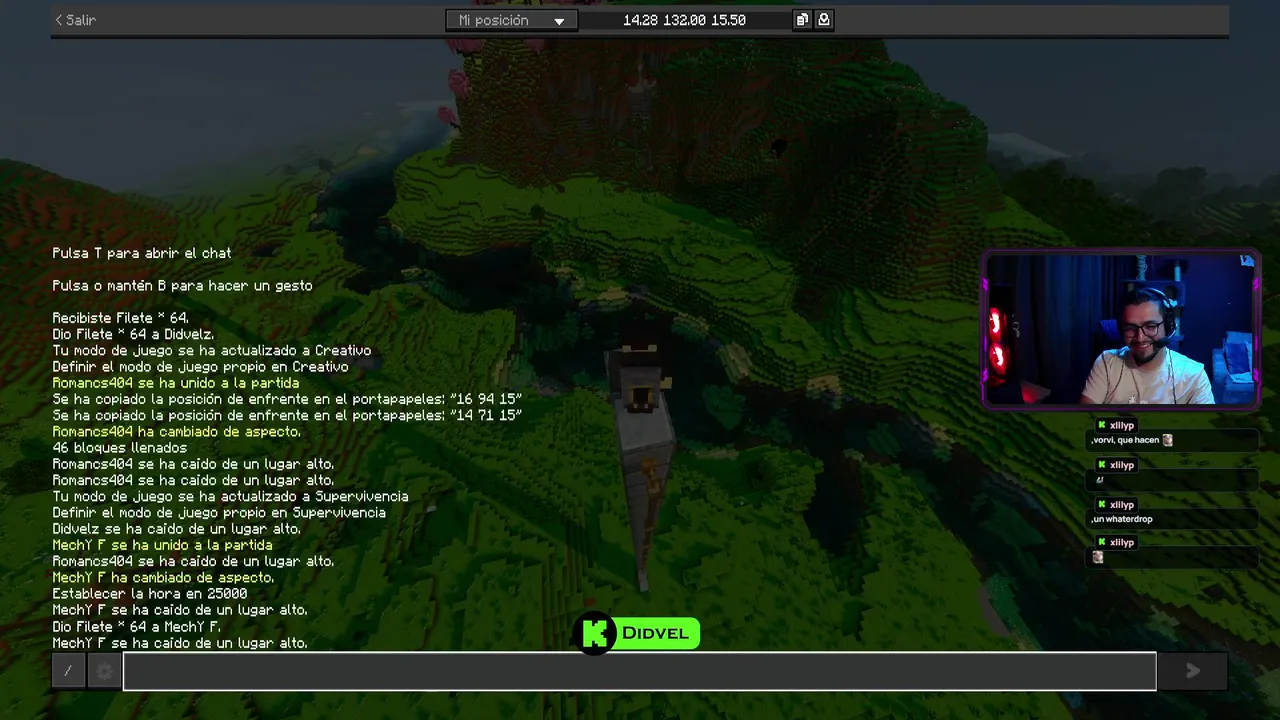Click 'Recibiste Filete * 64.' chat line
The height and width of the screenshot is (720, 1280).
(120, 318)
